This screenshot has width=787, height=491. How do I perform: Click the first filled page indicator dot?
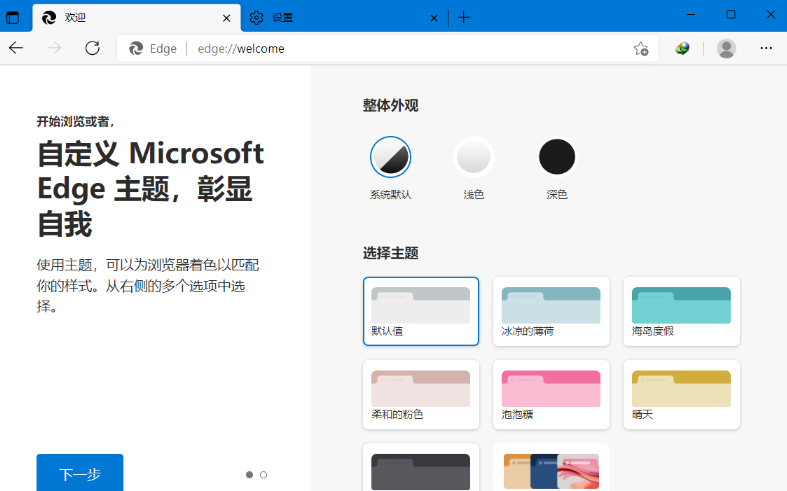249,474
